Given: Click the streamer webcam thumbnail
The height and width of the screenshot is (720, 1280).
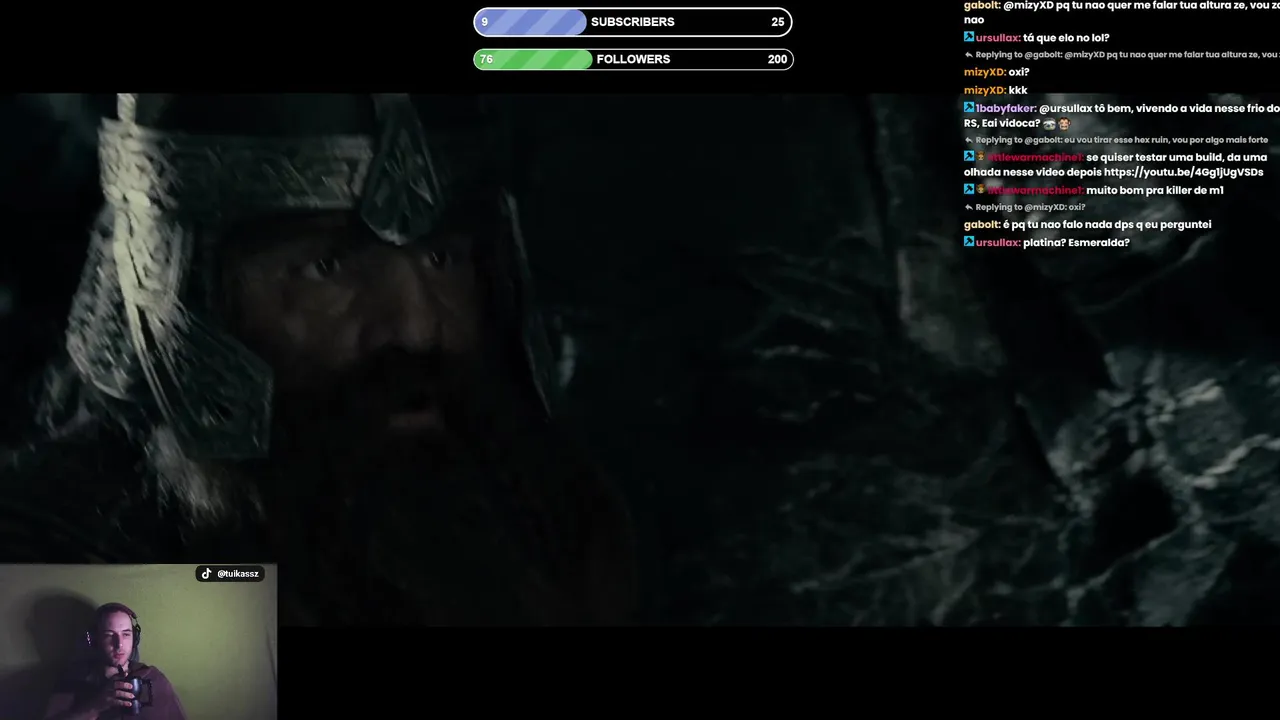Looking at the screenshot, I should 138,642.
